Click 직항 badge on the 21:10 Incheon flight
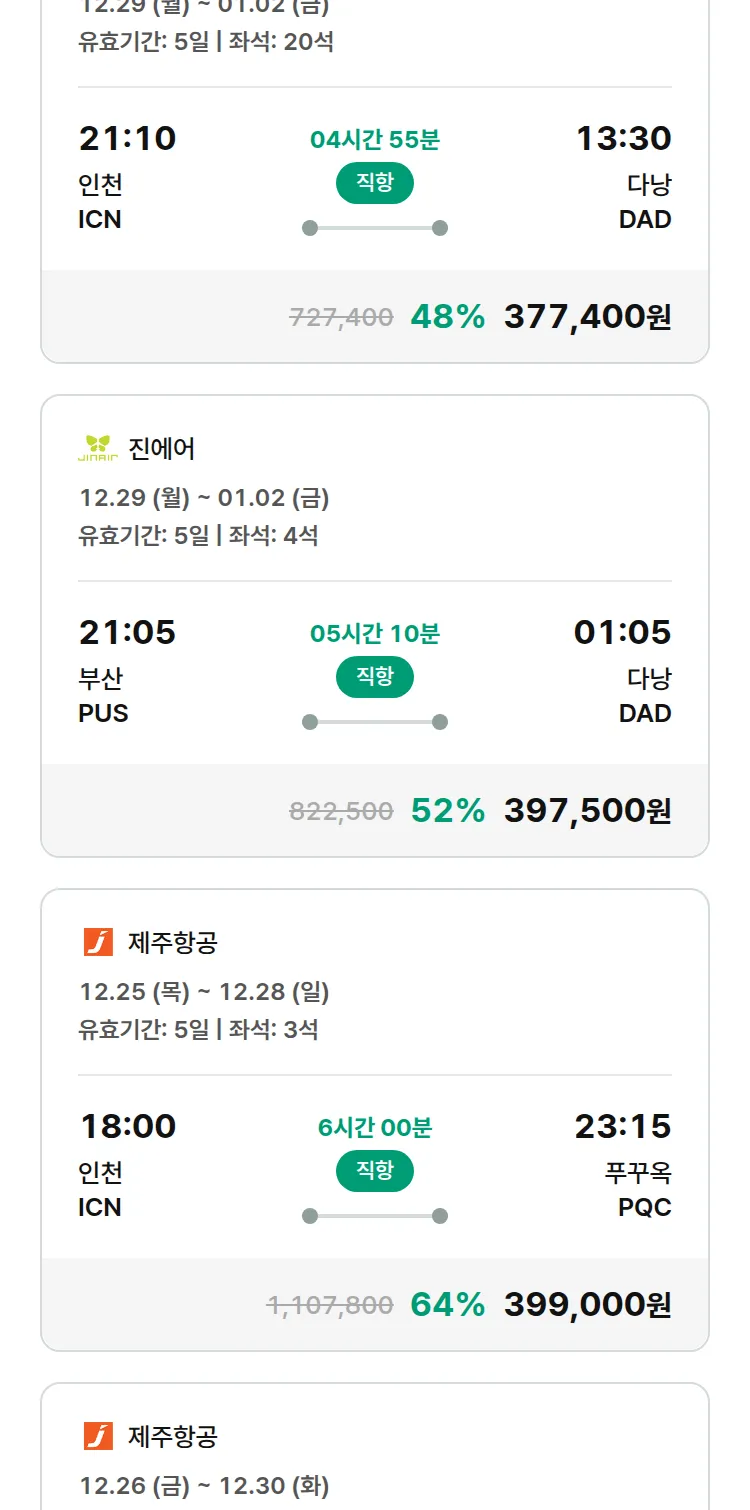 (x=375, y=183)
